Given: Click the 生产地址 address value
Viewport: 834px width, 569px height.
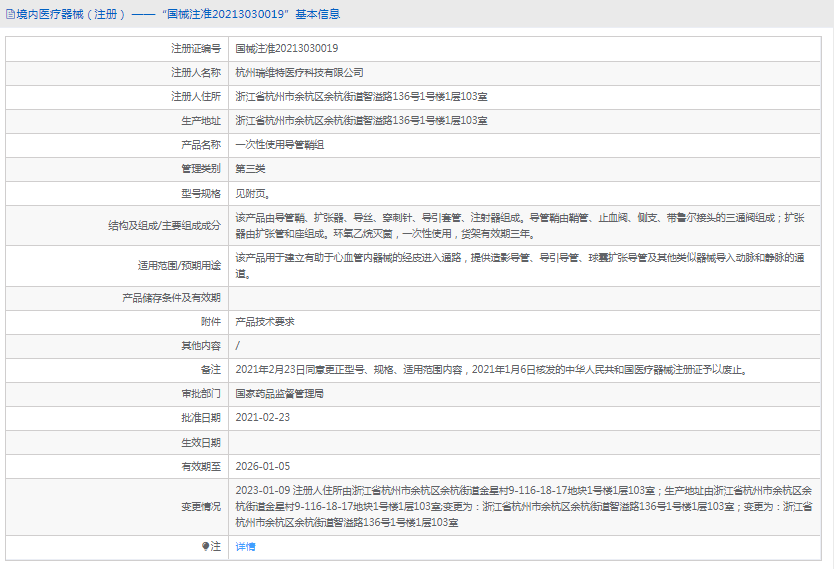Looking at the screenshot, I should 361,120.
